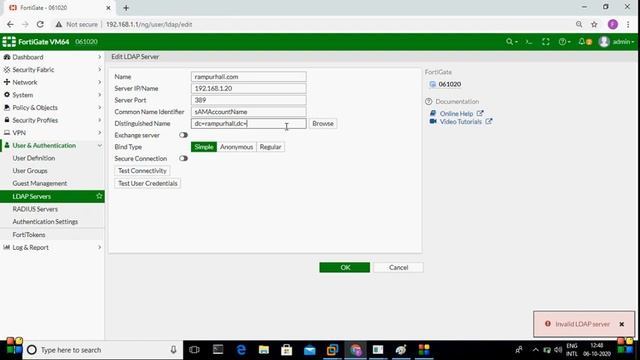
Task: Dismiss the Invalid LDAP server notification
Action: click(x=622, y=324)
